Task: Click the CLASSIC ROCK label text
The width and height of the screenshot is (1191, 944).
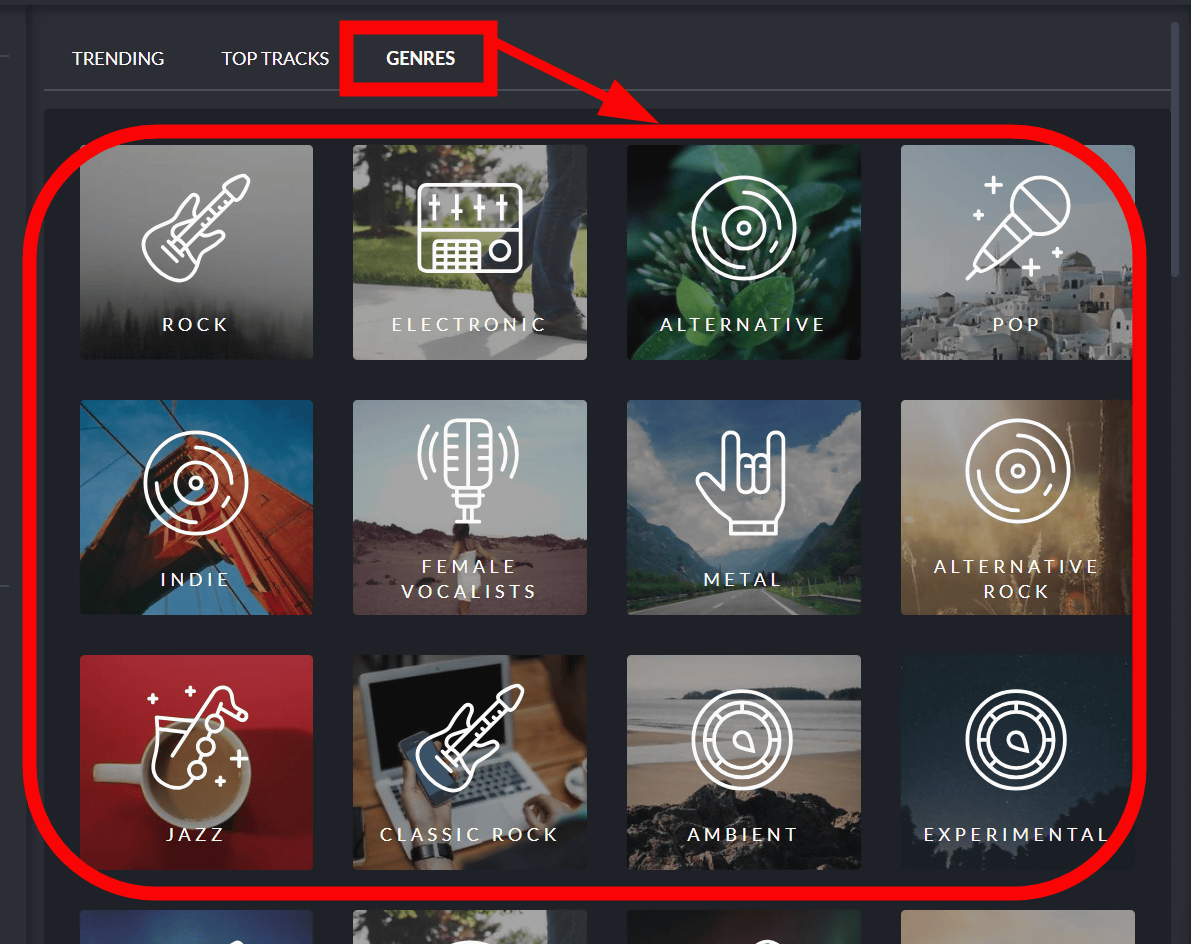Action: [469, 835]
